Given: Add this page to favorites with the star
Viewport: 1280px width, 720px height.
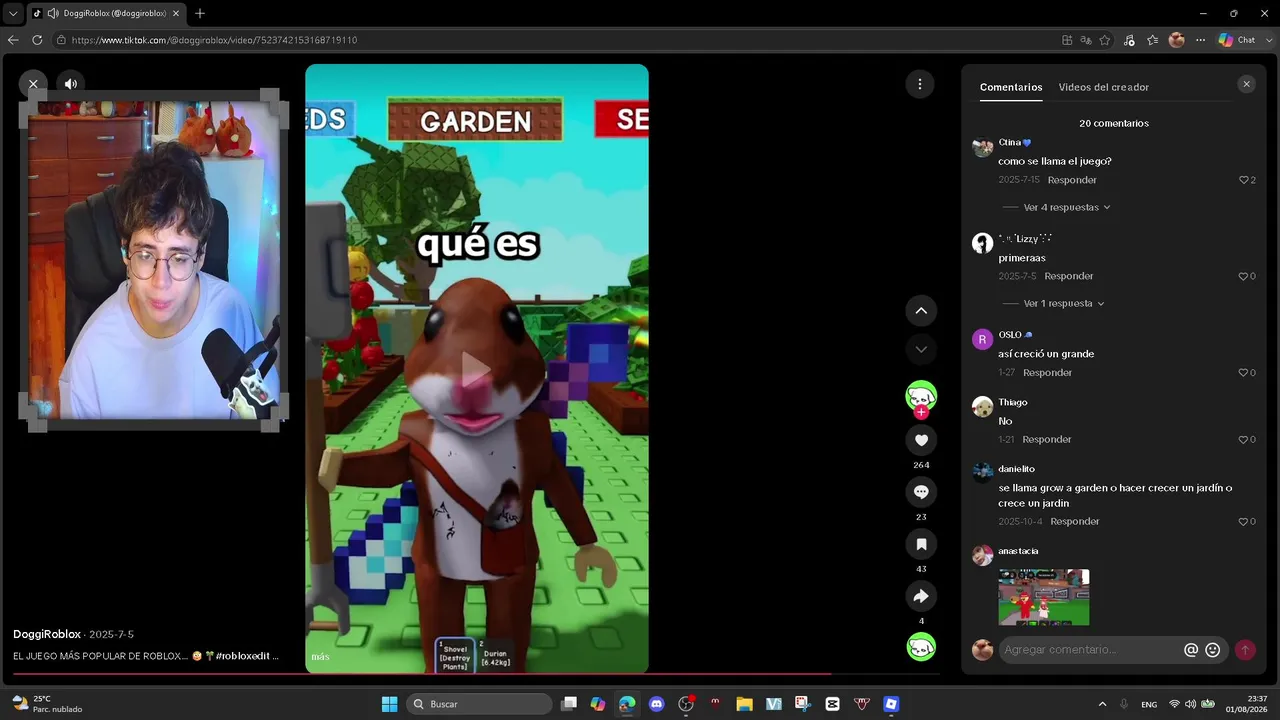Looking at the screenshot, I should click(1105, 40).
